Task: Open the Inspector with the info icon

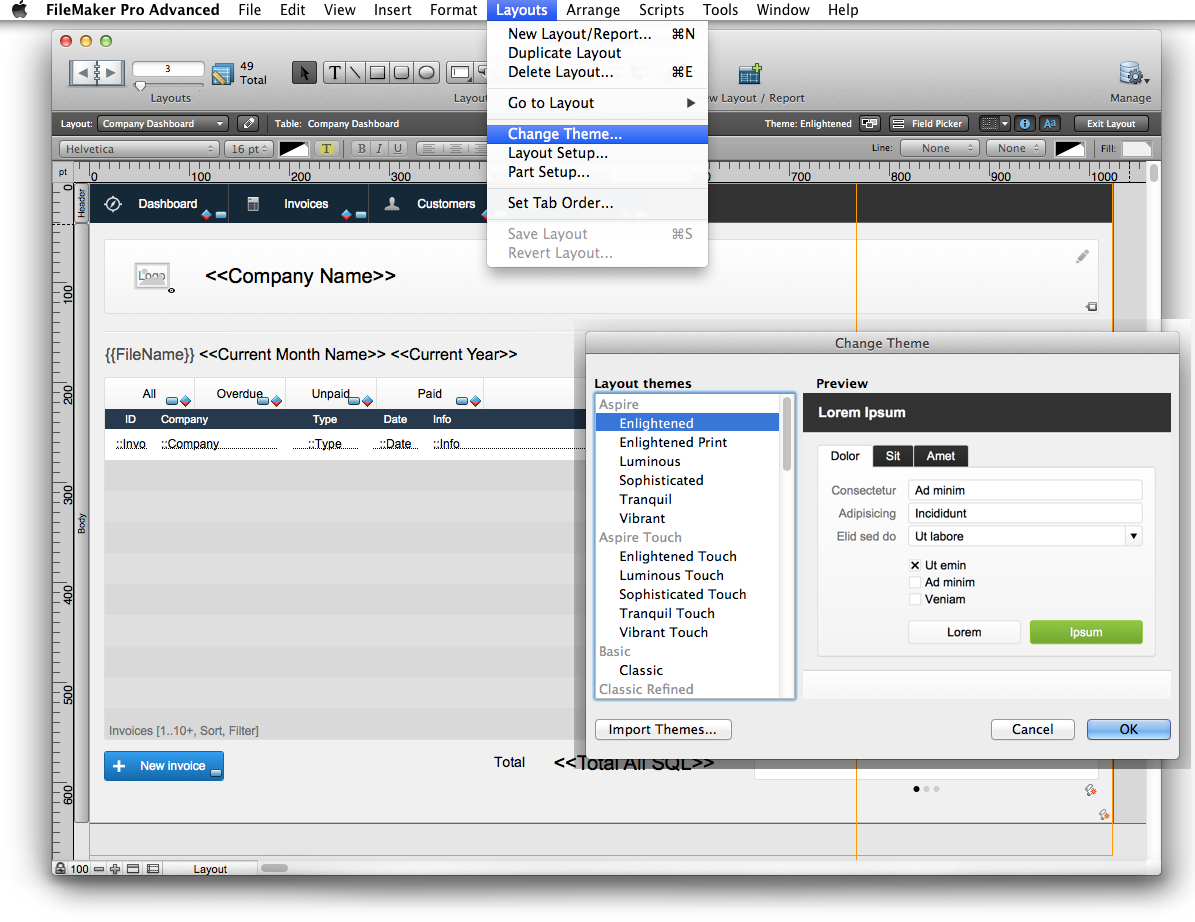Action: (1023, 123)
